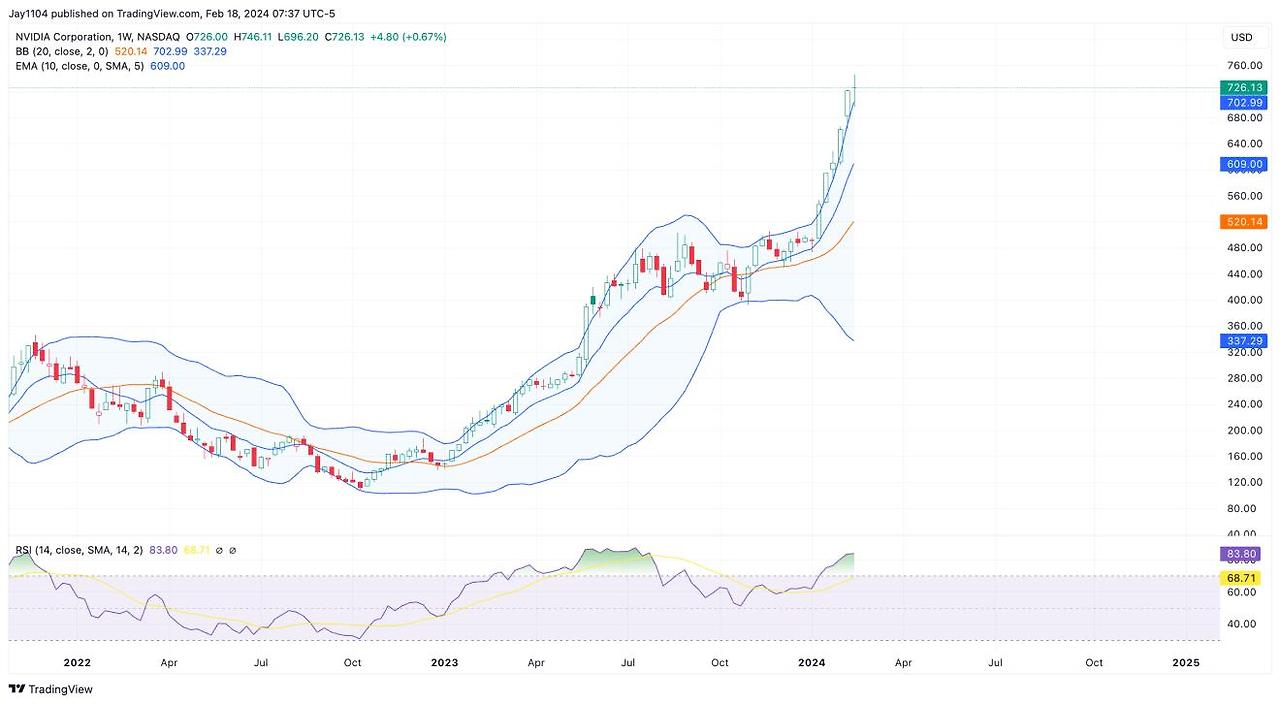Click the 240.00 price axis label
The image size is (1280, 704).
pos(1244,404)
